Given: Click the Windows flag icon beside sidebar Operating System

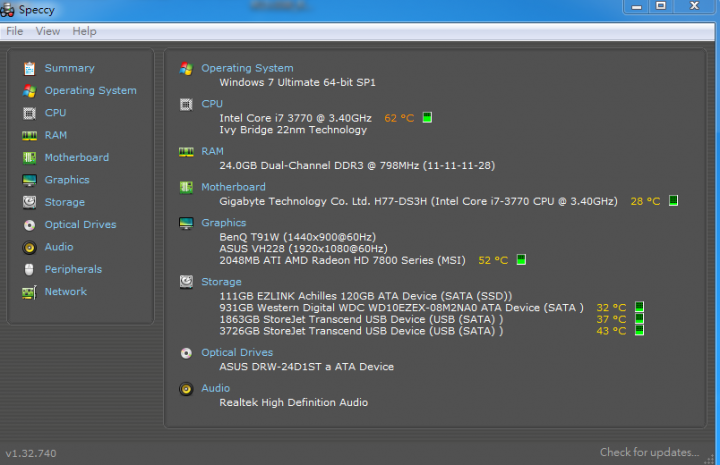Looking at the screenshot, I should pyautogui.click(x=29, y=91).
